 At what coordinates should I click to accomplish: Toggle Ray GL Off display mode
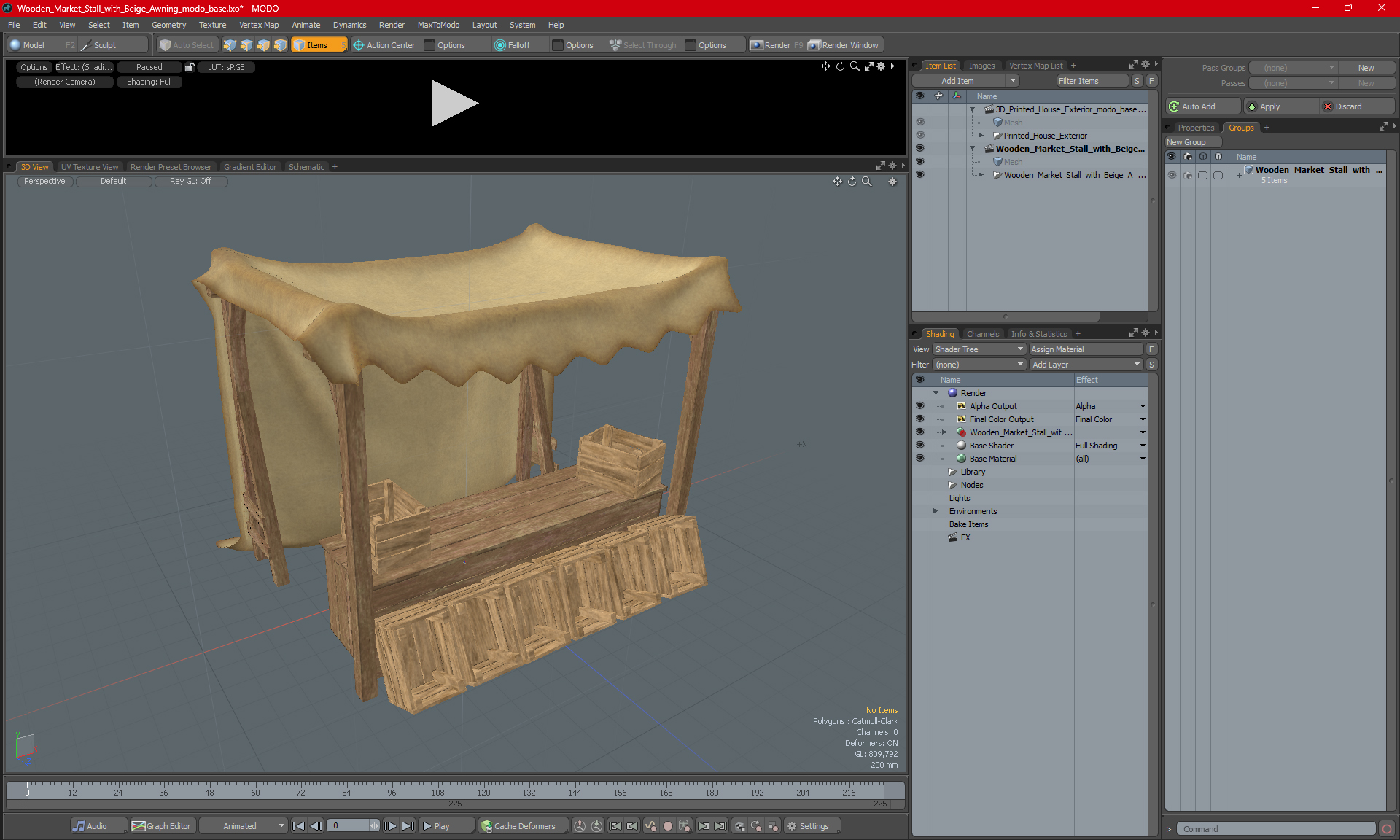[x=190, y=181]
